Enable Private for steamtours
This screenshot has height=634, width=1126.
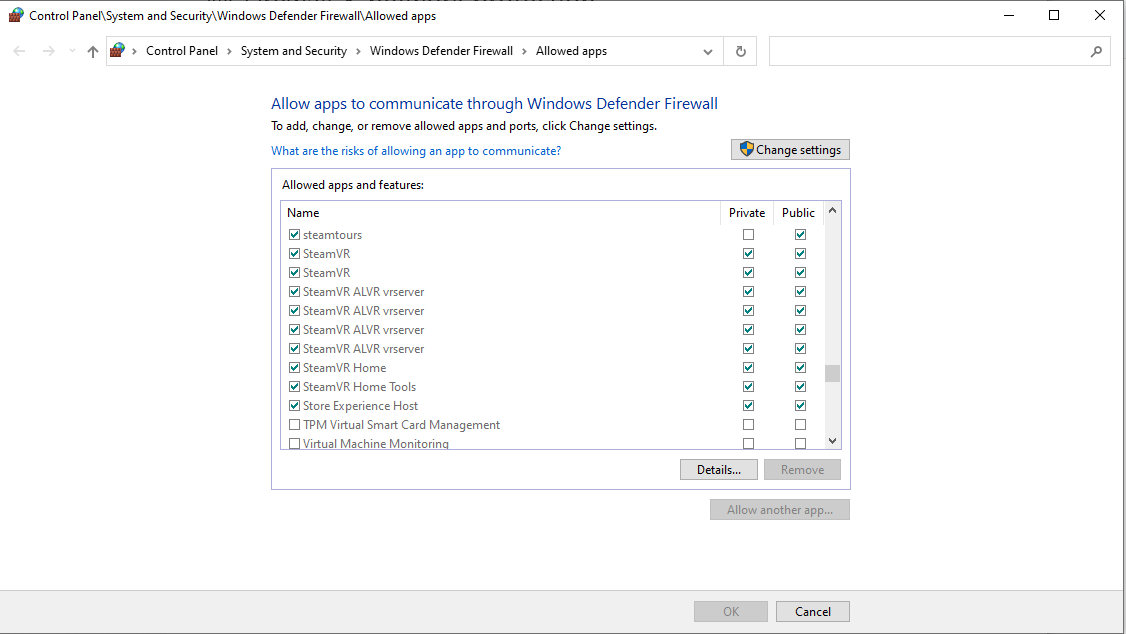pos(748,235)
